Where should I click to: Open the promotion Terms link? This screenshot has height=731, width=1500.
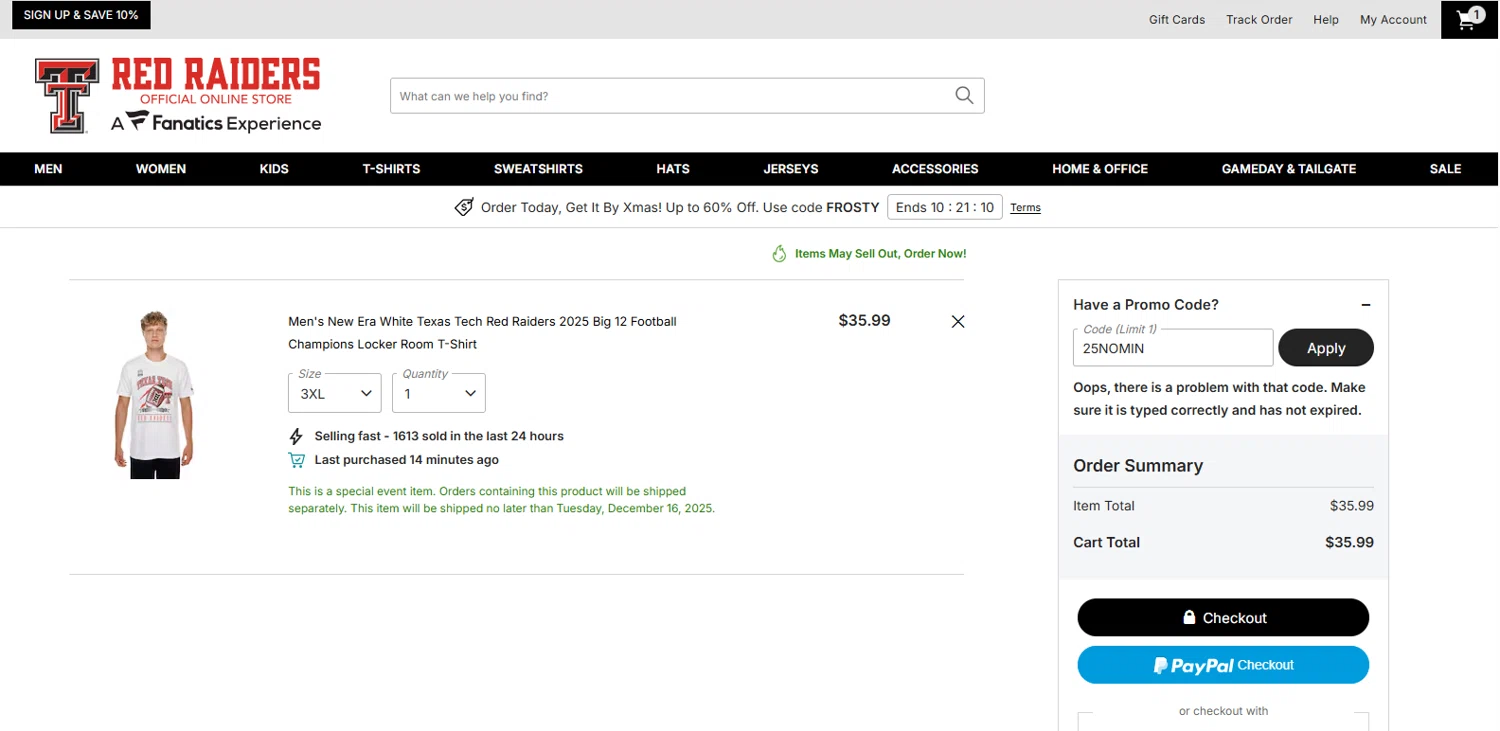(1025, 208)
